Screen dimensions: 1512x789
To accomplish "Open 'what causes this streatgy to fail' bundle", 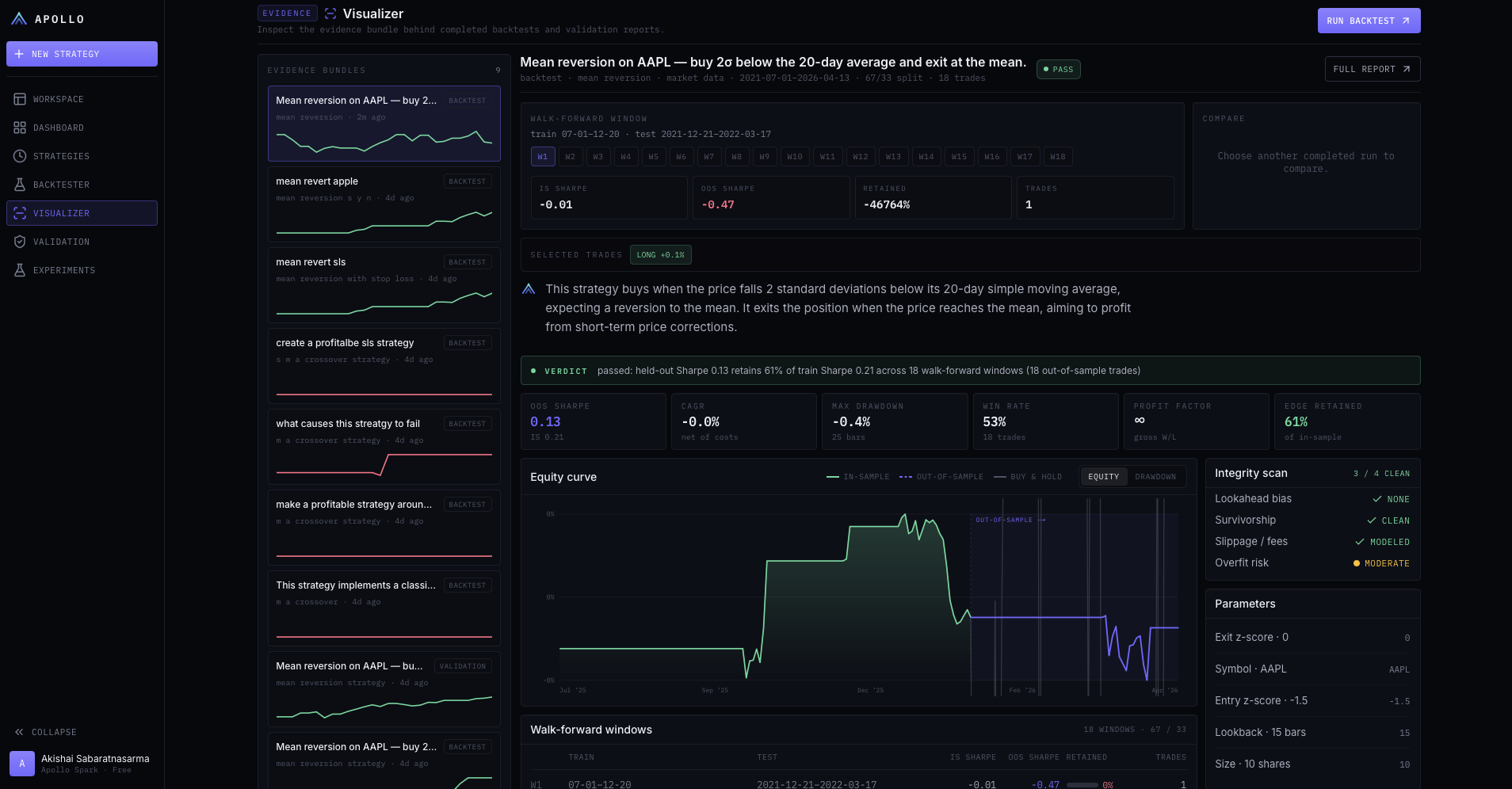I will pyautogui.click(x=384, y=446).
